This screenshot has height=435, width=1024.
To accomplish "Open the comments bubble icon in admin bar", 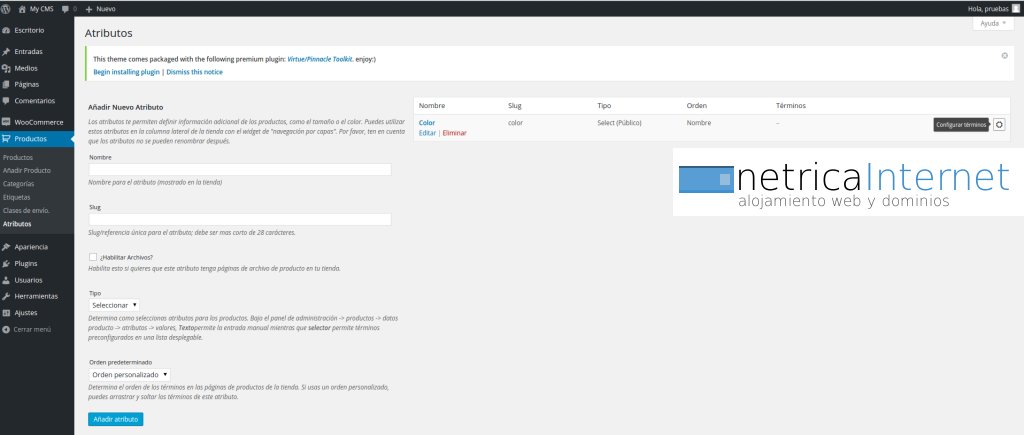I will 66,8.
